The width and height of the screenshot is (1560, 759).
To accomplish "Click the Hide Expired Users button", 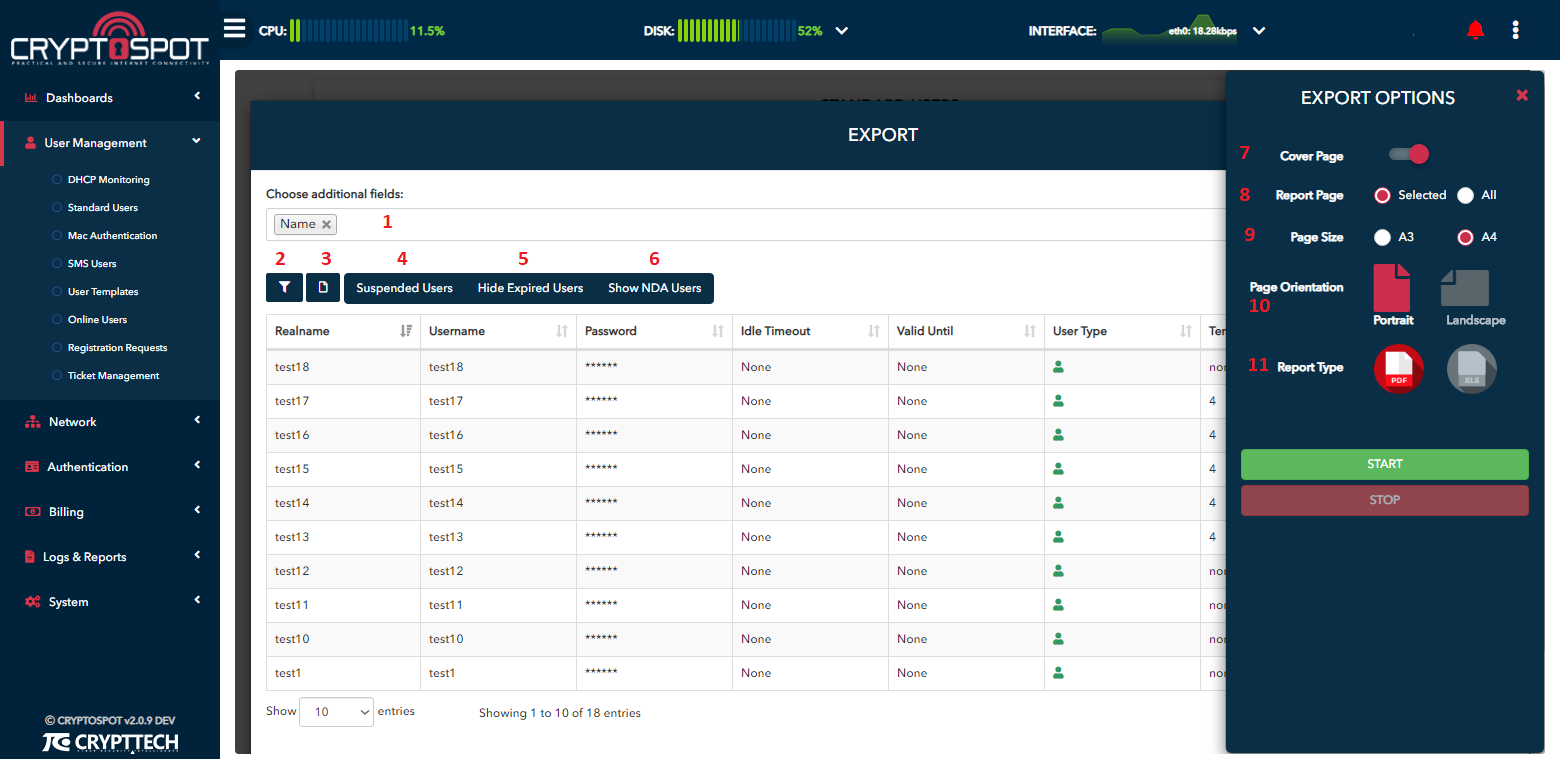I will (x=530, y=288).
